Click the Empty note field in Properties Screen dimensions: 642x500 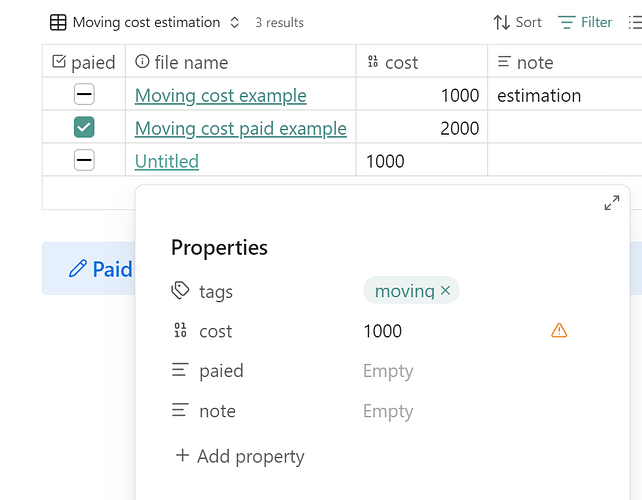click(388, 411)
